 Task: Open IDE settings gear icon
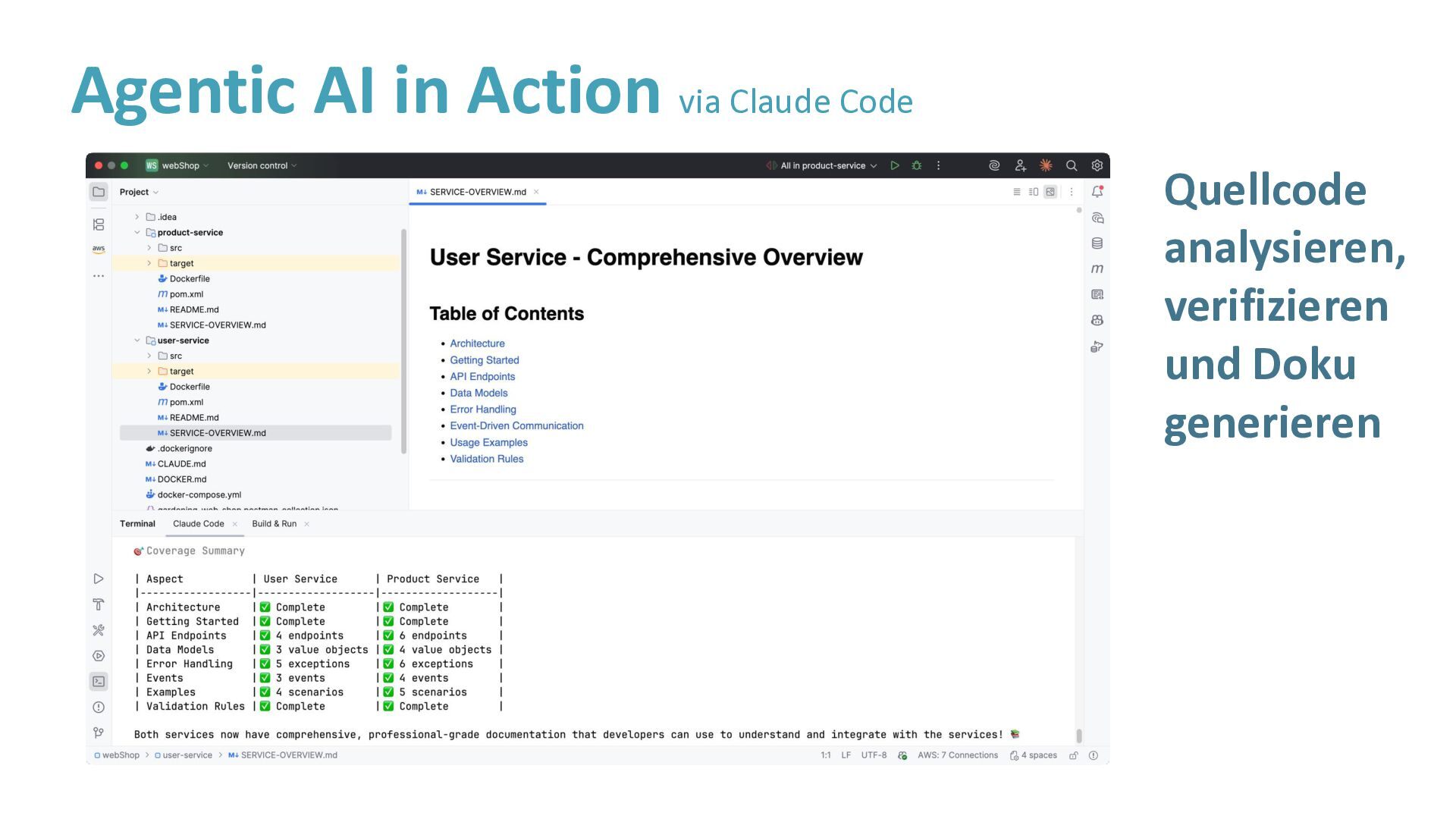click(x=1097, y=165)
